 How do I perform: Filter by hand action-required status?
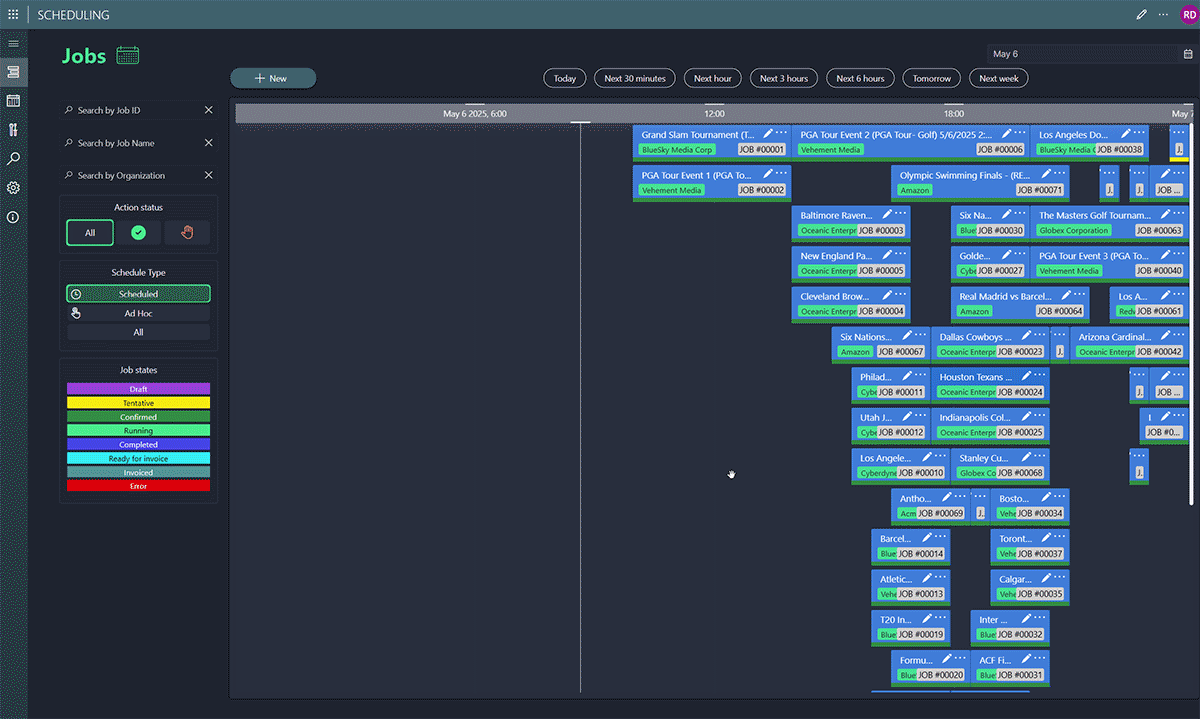[x=188, y=232]
